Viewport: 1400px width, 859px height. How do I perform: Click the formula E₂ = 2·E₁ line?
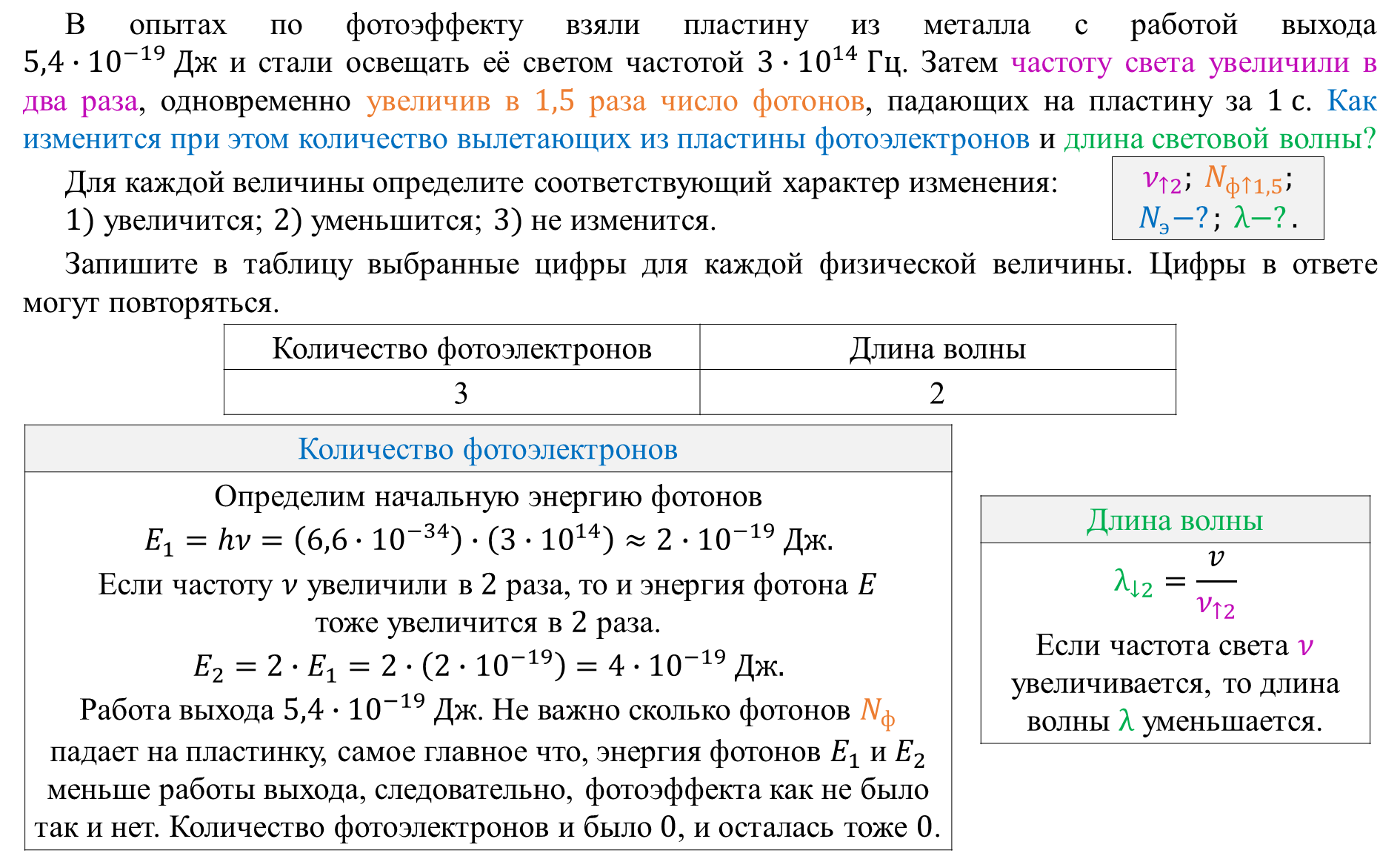point(489,665)
